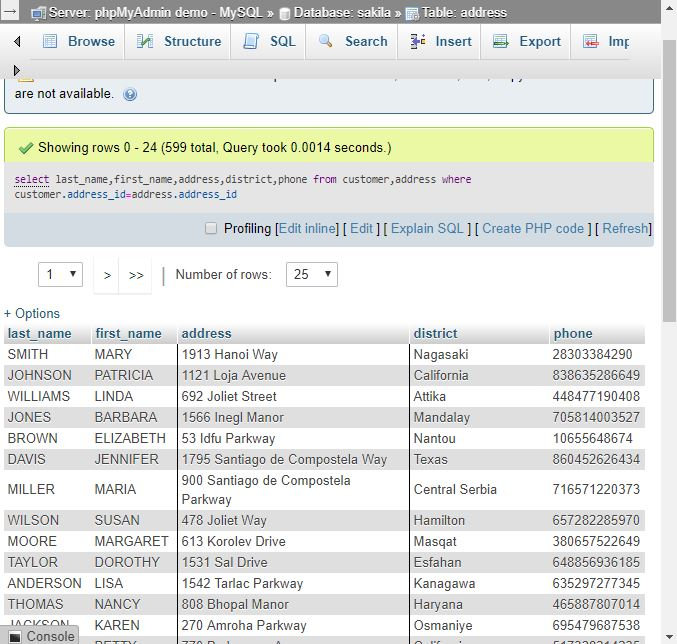Click phone 10655648674 cell
Image resolution: width=677 pixels, height=644 pixels.
[x=597, y=439]
